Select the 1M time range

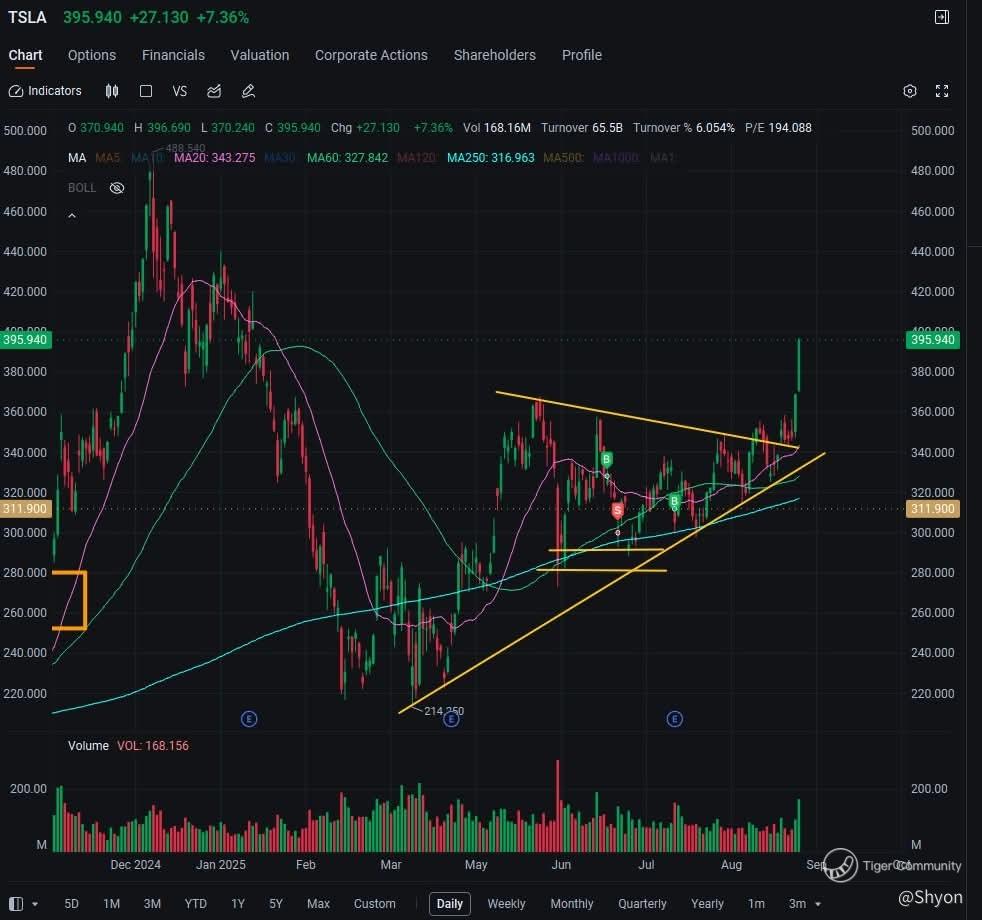point(111,904)
